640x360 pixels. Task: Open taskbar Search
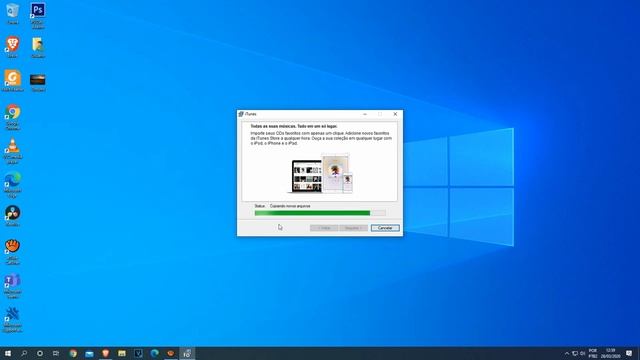click(24, 353)
